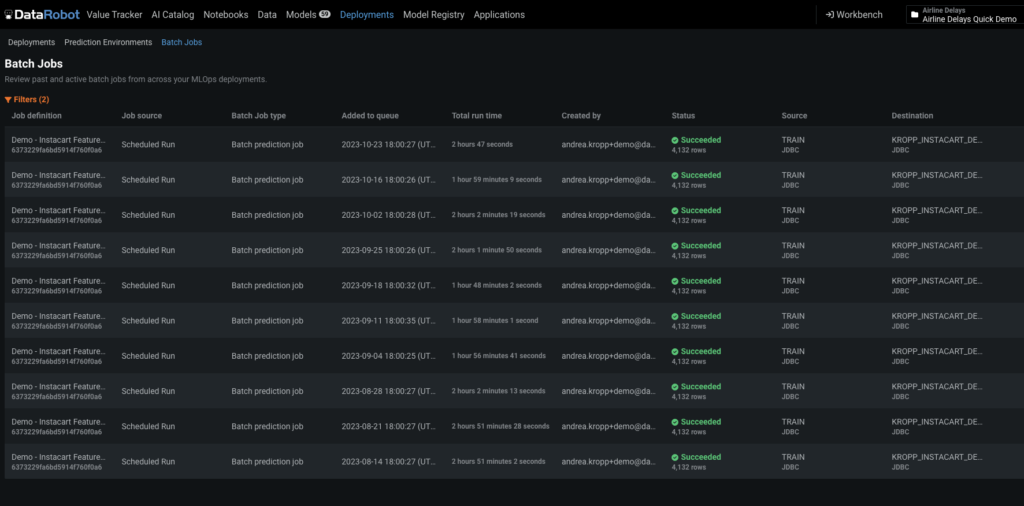The height and width of the screenshot is (506, 1024).
Task: Open the Airline Delays Quick Demo project selector
Action: 965,14
